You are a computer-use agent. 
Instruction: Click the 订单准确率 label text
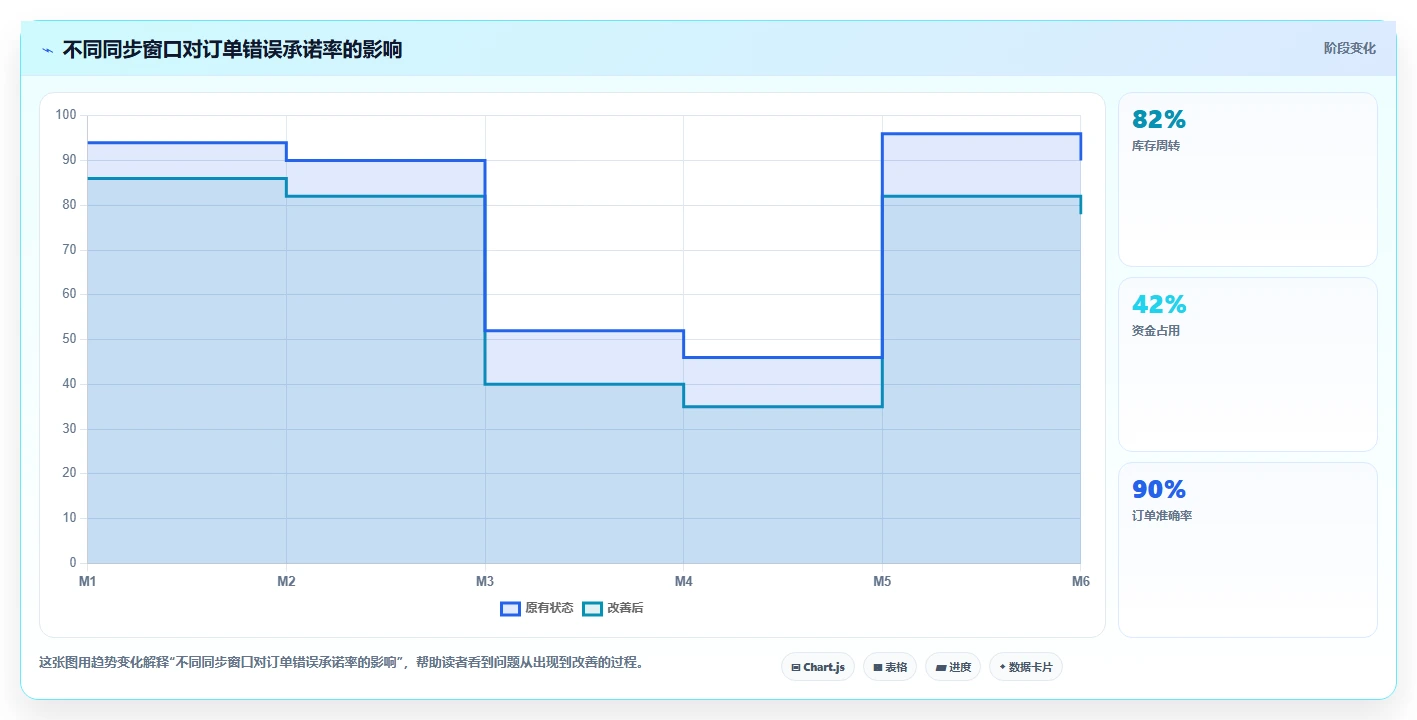(x=1162, y=516)
